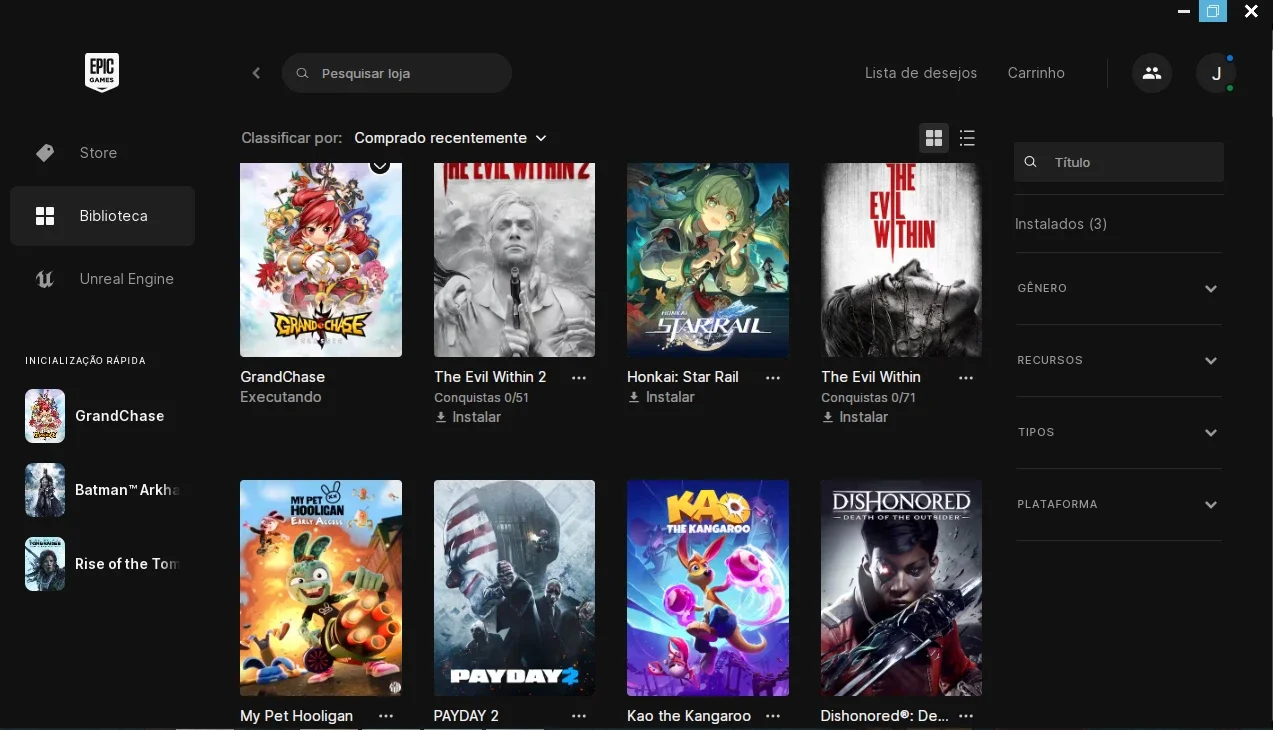Install Honkai: Star Rail

tap(661, 397)
